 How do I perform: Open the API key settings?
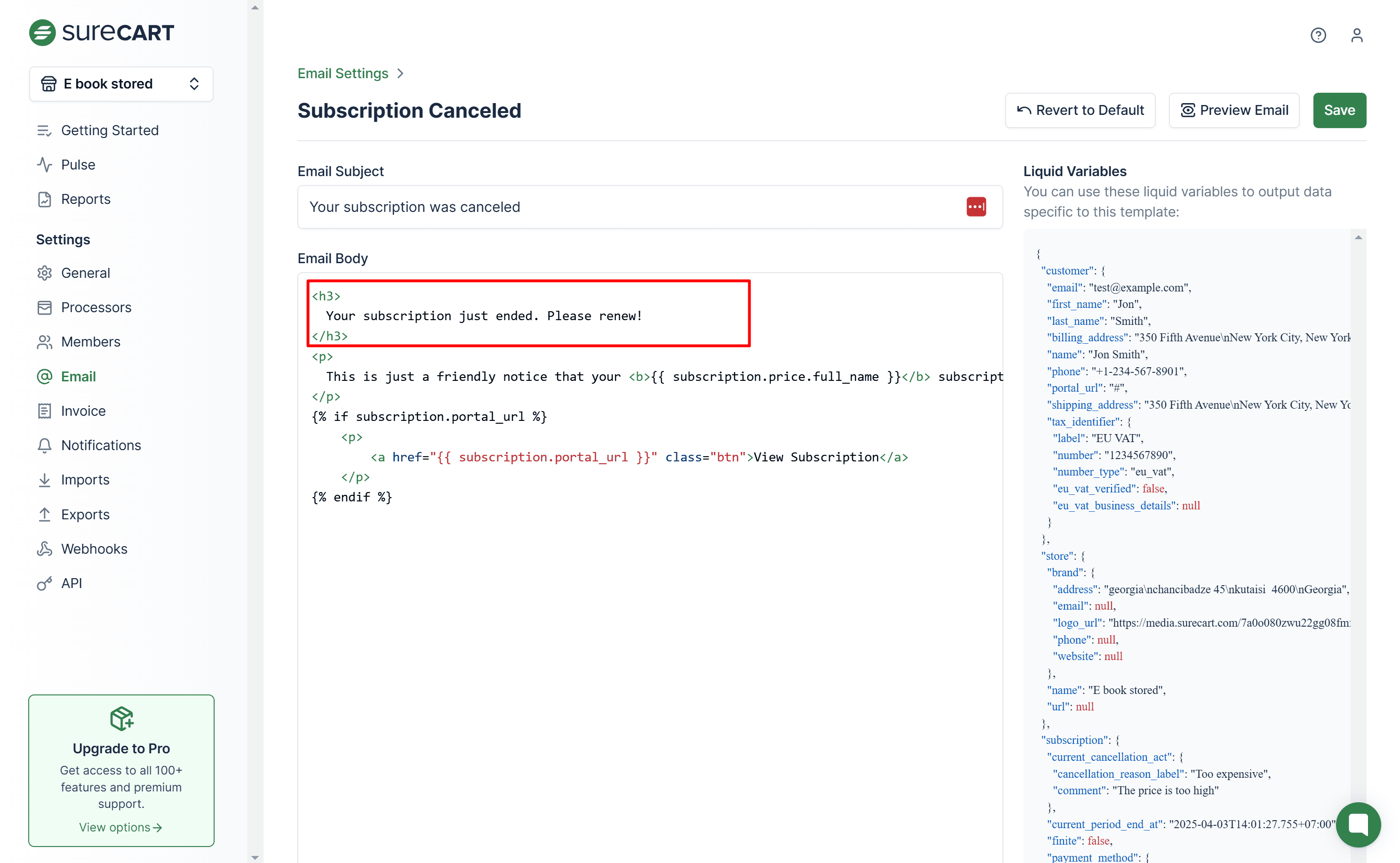point(72,583)
